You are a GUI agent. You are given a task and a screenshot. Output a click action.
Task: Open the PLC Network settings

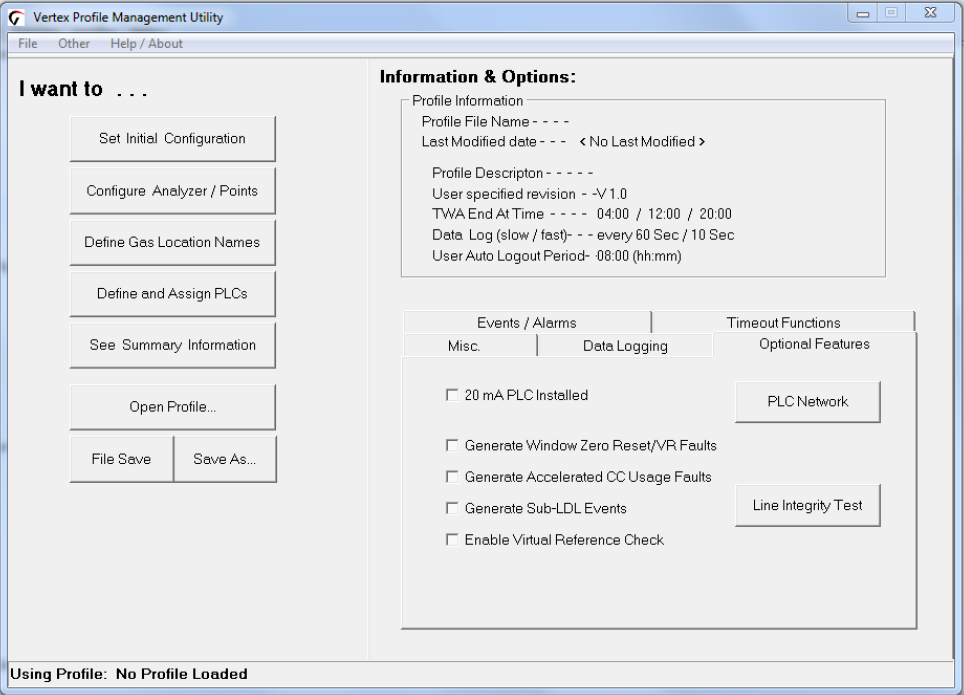pos(807,402)
